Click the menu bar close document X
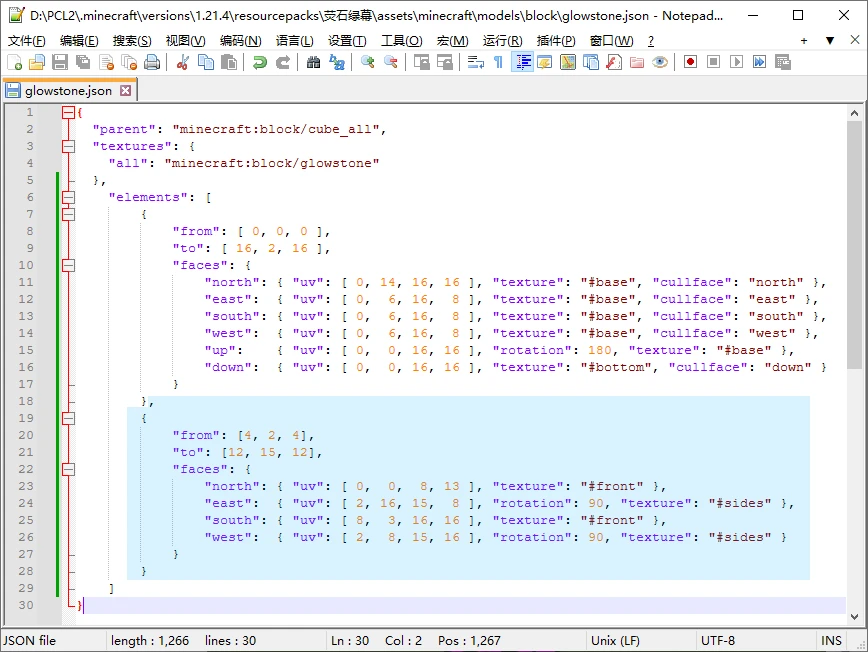Image resolution: width=868 pixels, height=652 pixels. pos(854,40)
